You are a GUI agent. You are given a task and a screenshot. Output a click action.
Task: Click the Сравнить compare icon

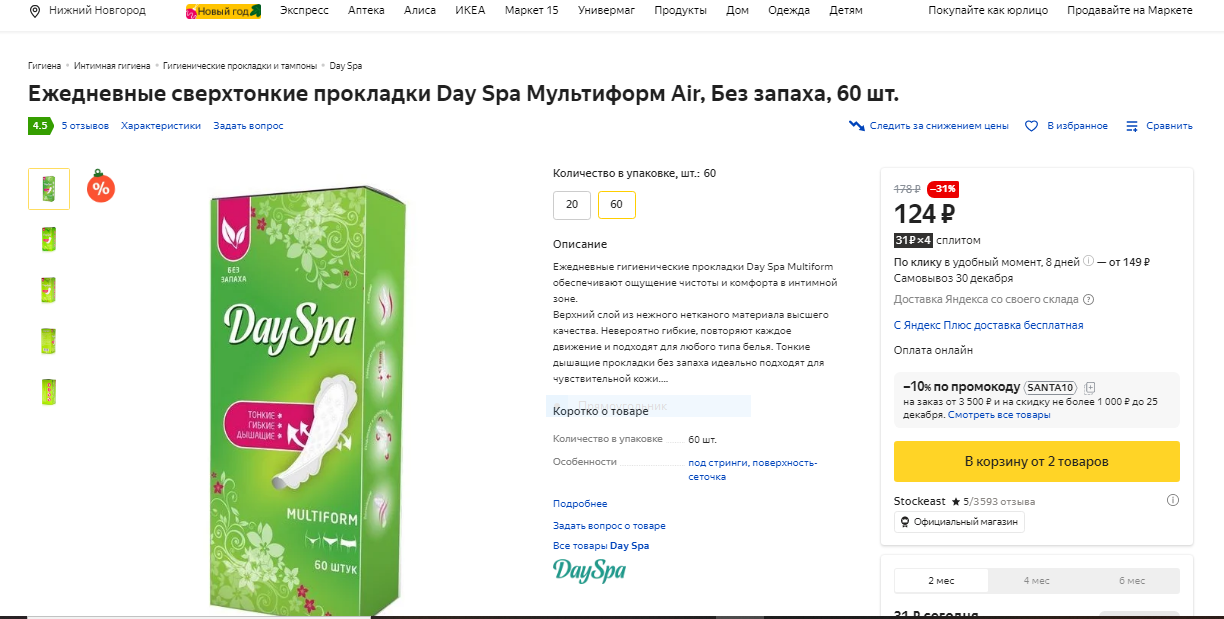1131,126
